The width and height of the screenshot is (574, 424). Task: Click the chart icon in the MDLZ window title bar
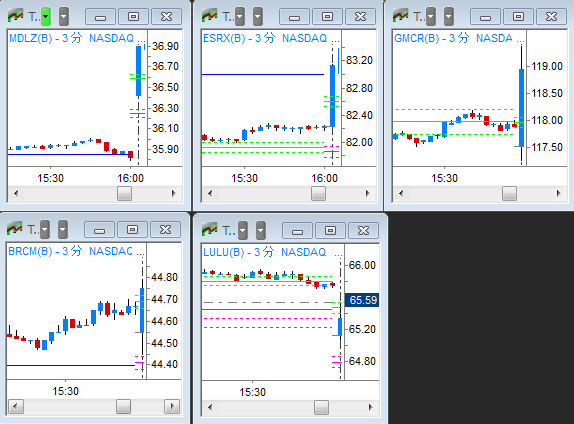[16, 16]
